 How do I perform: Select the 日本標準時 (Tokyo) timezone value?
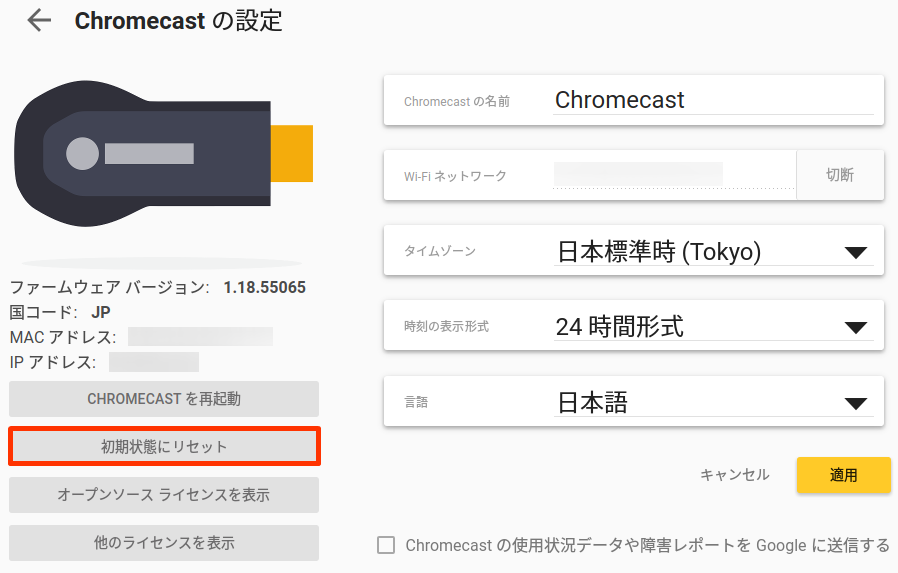pos(659,252)
